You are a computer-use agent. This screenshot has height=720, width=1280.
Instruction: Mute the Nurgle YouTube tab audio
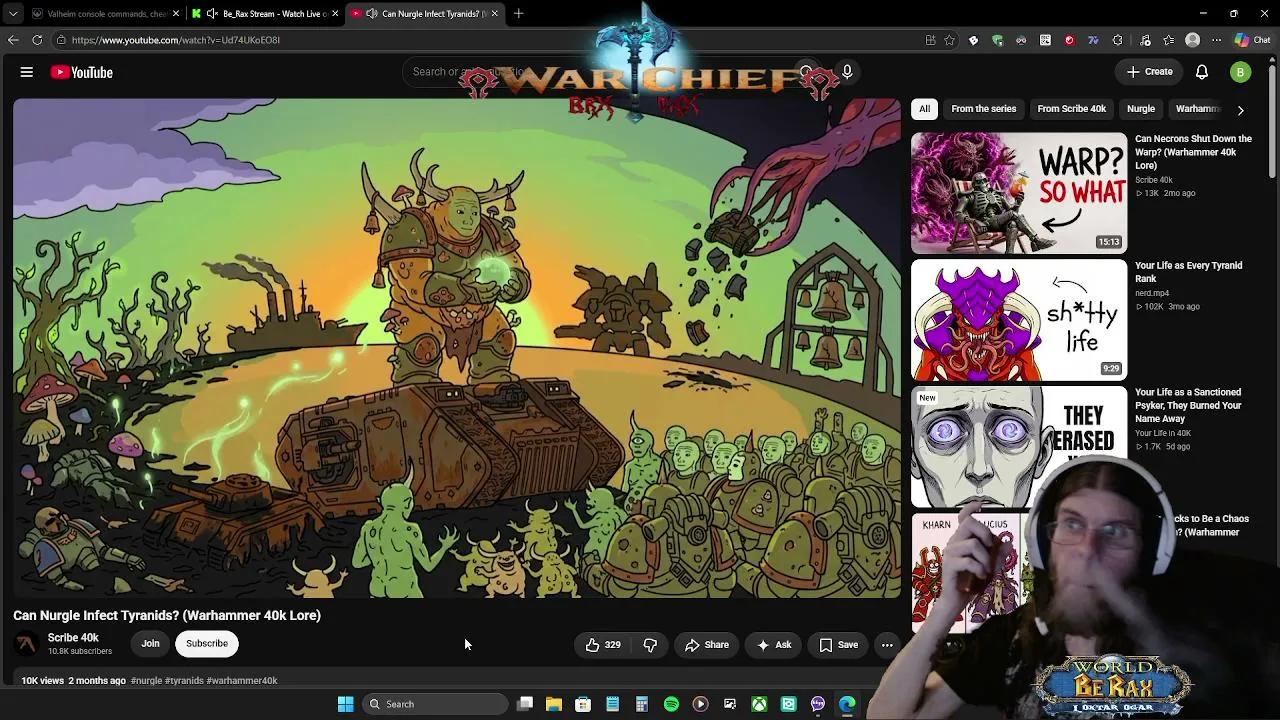pyautogui.click(x=372, y=14)
